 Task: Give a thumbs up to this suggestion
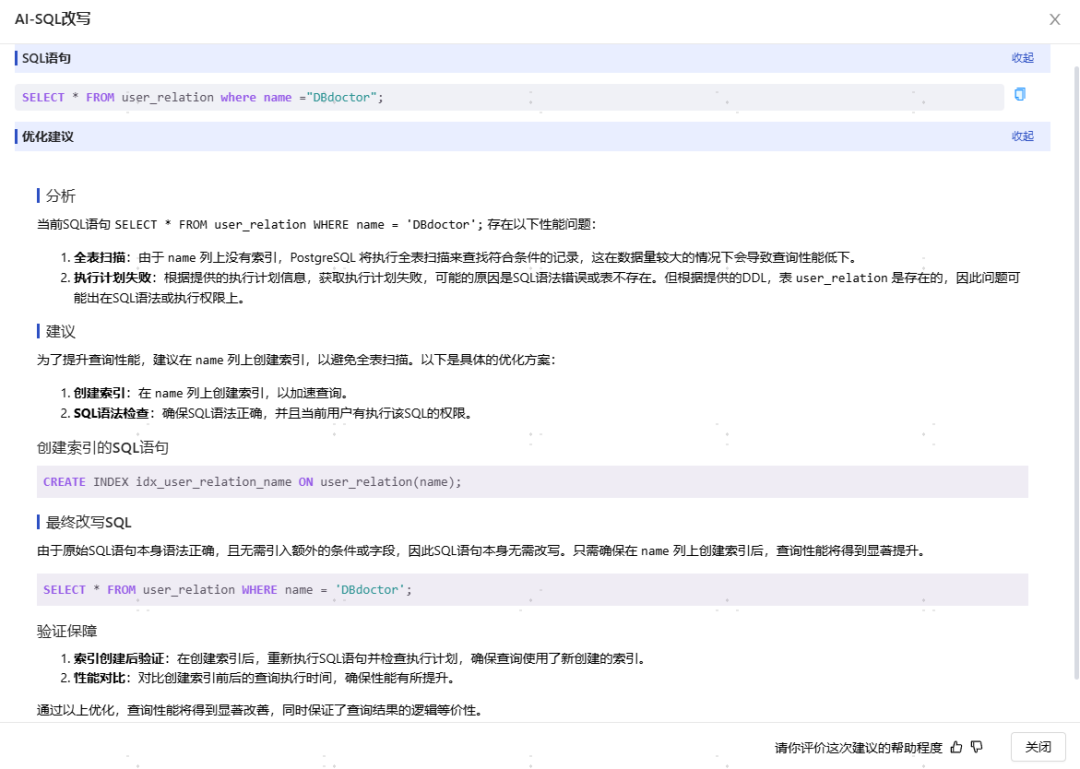click(956, 747)
